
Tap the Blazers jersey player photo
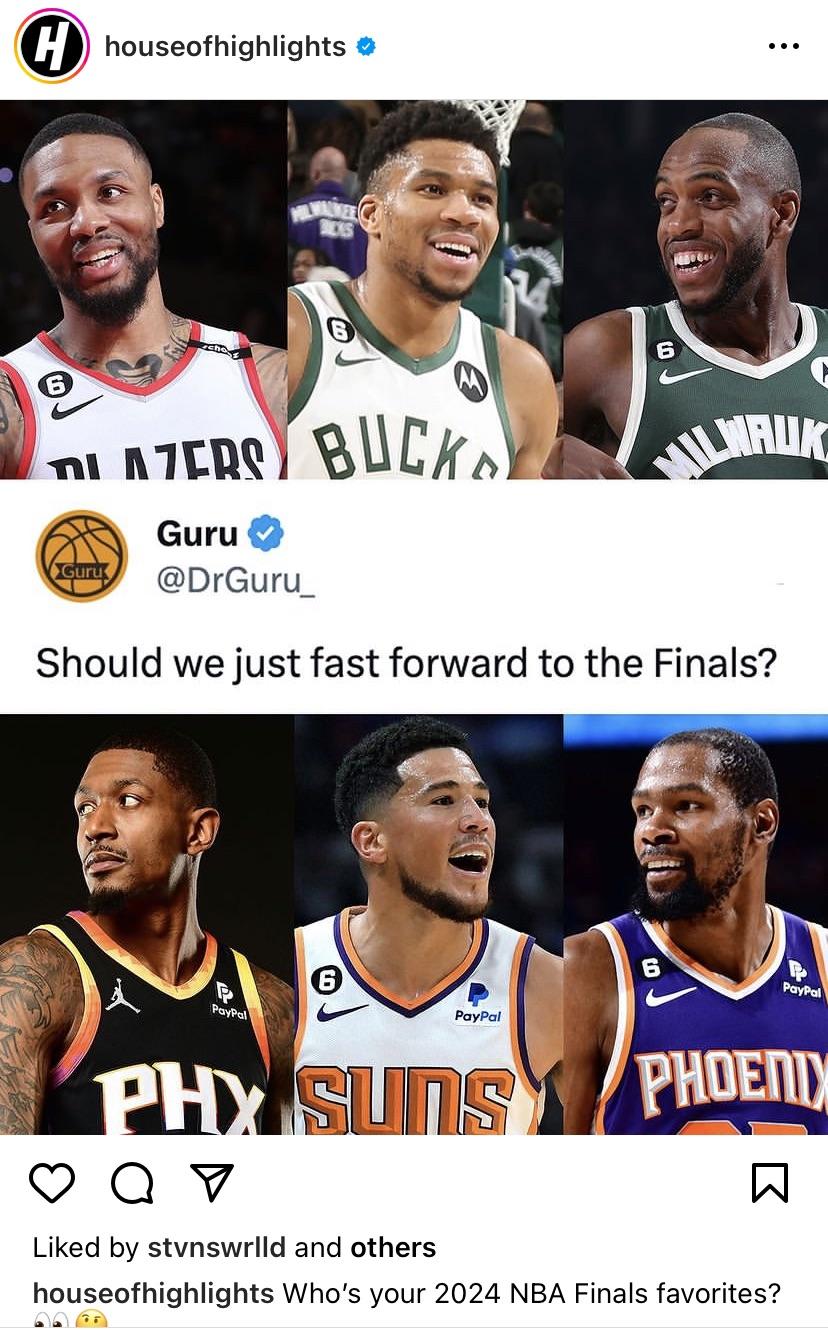click(143, 290)
